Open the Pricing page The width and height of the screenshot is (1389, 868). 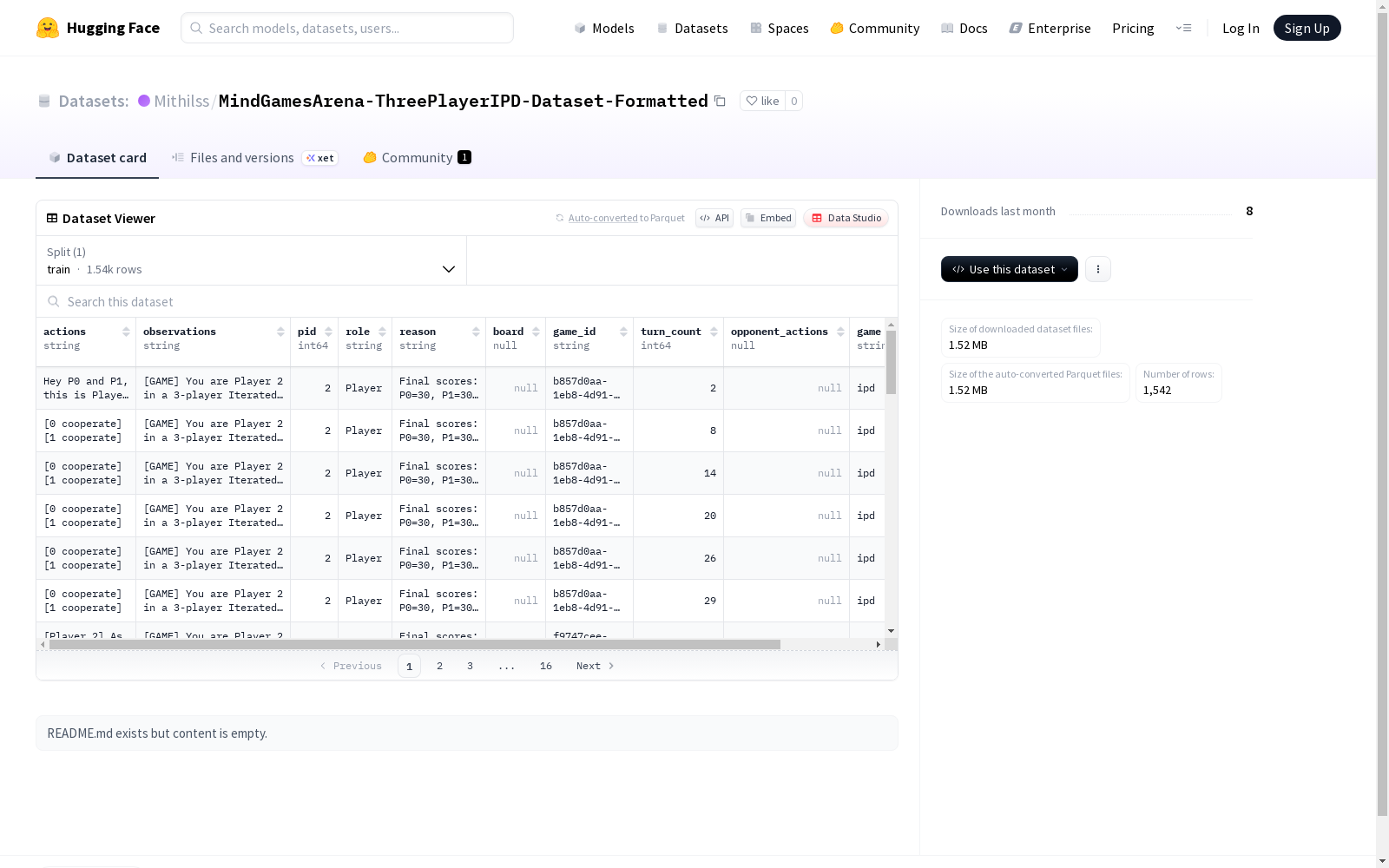pos(1133,28)
